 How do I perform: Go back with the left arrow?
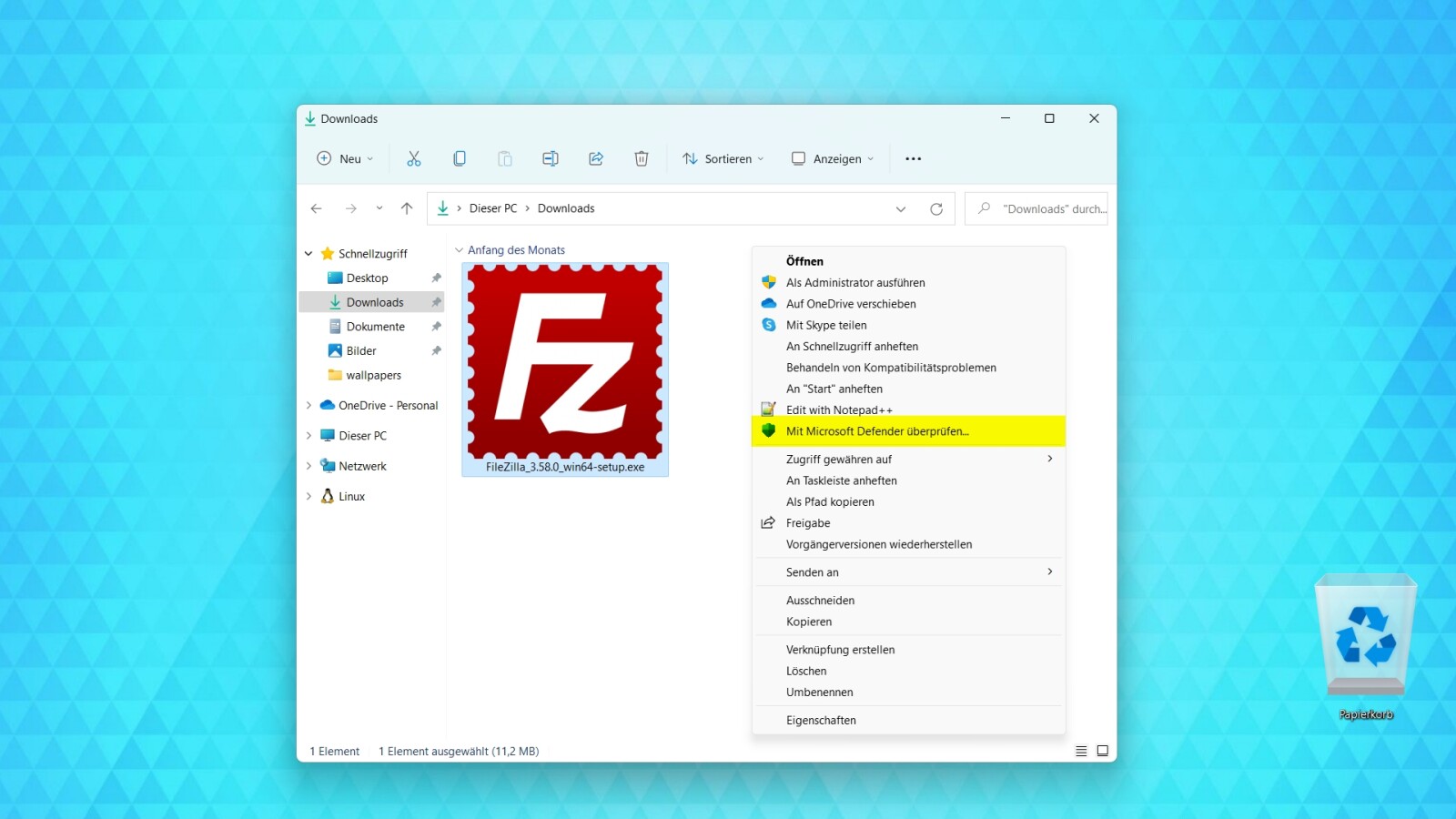pos(317,208)
